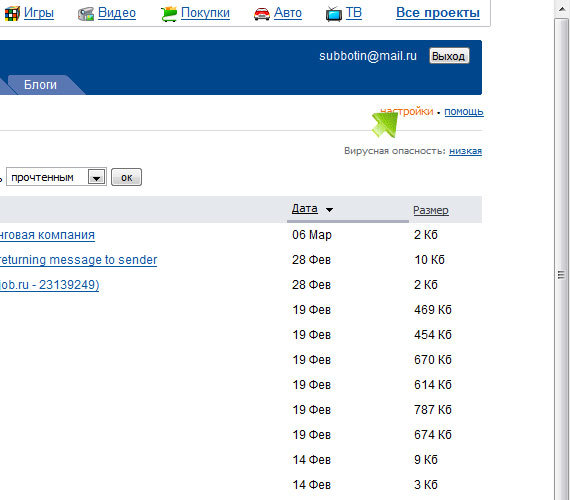Click the Rubik's cube Игры icon
Viewport: 570px width, 500px height.
(12, 14)
